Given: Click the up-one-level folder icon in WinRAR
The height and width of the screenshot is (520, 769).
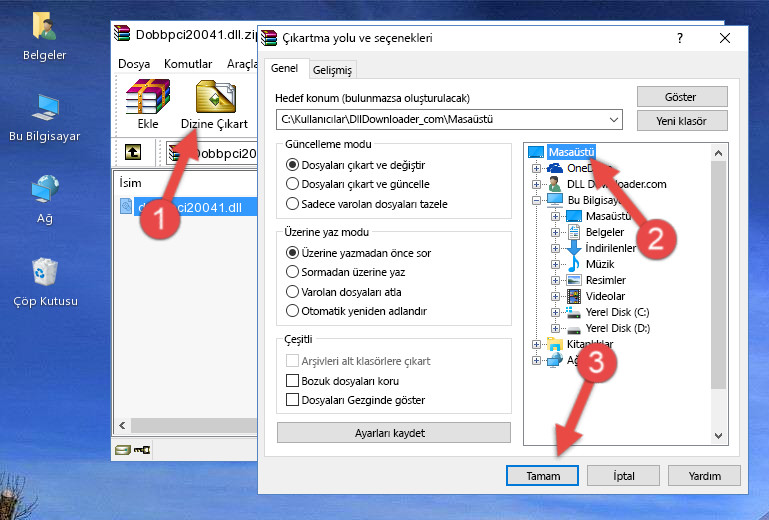Looking at the screenshot, I should point(133,153).
